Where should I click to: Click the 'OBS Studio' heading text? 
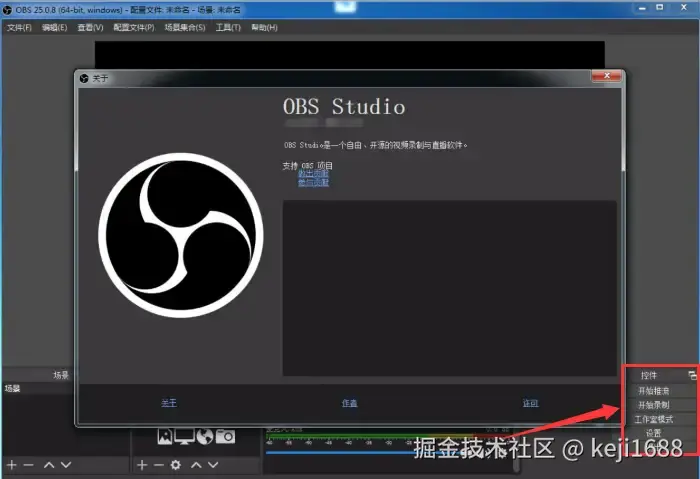[x=344, y=107]
